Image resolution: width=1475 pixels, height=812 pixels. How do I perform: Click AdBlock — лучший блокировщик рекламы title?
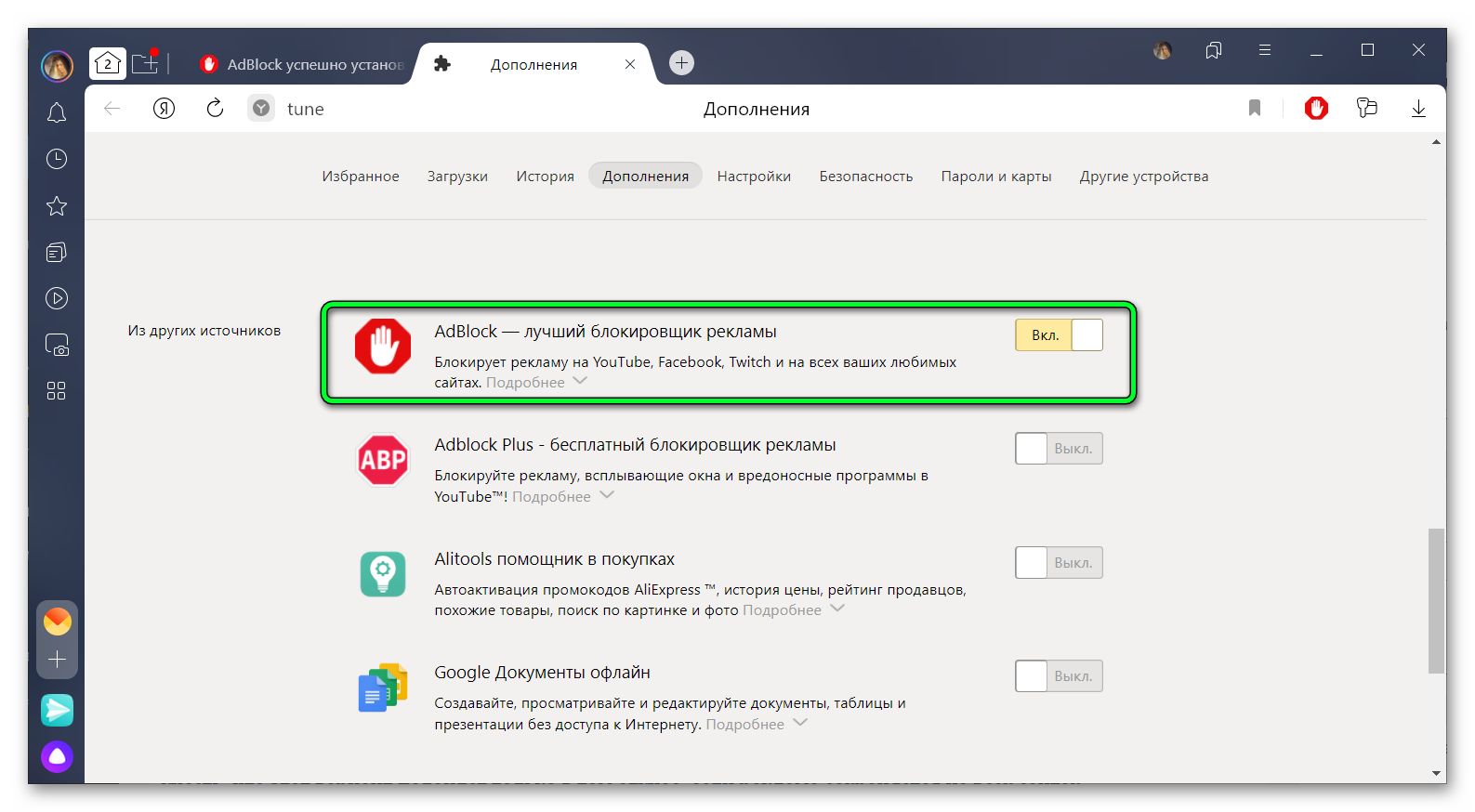tap(605, 332)
